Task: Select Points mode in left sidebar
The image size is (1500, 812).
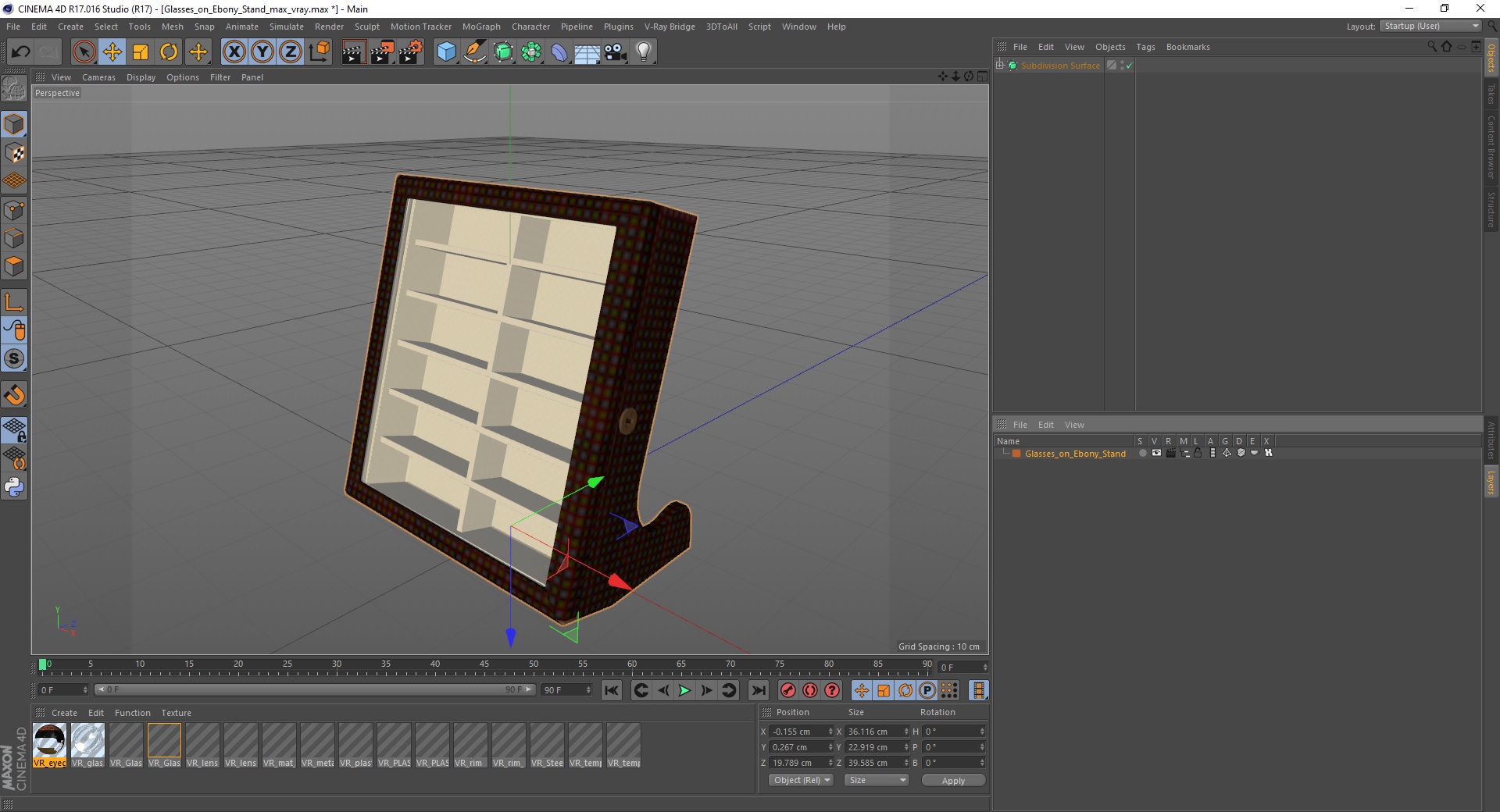Action: tap(14, 209)
